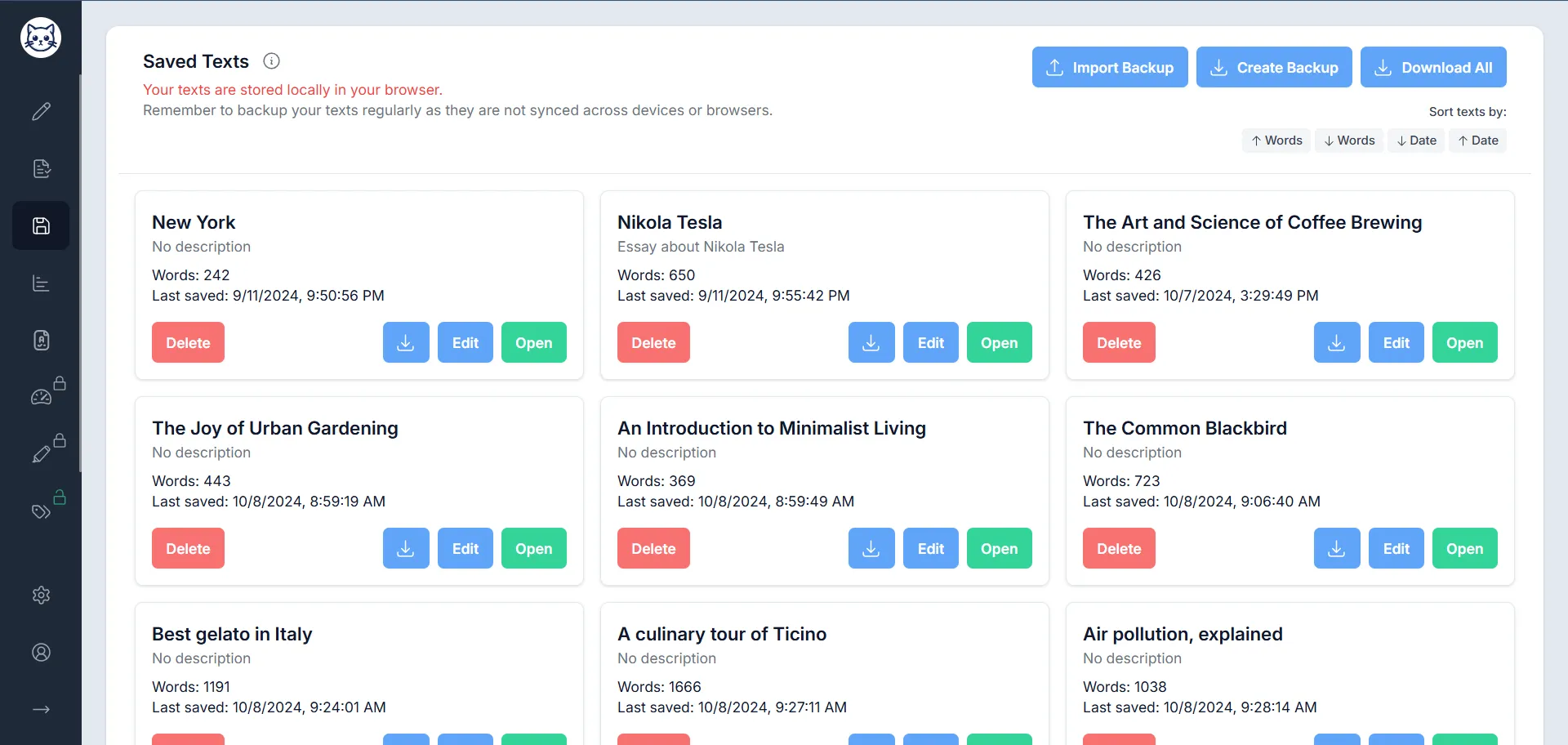This screenshot has width=1568, height=745.
Task: Open the tags sidebar icon
Action: click(x=41, y=511)
